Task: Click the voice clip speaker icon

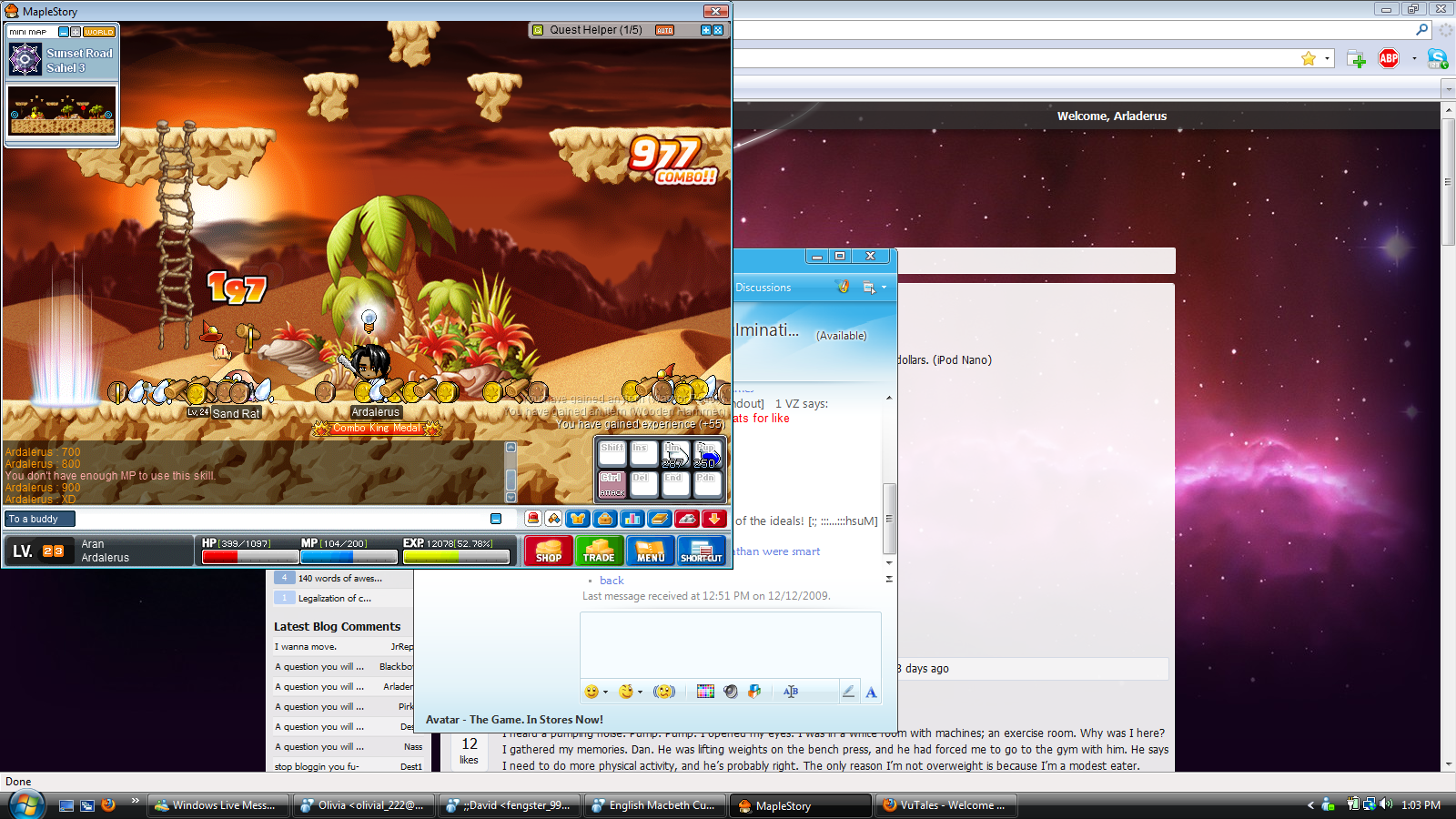Action: coord(730,692)
